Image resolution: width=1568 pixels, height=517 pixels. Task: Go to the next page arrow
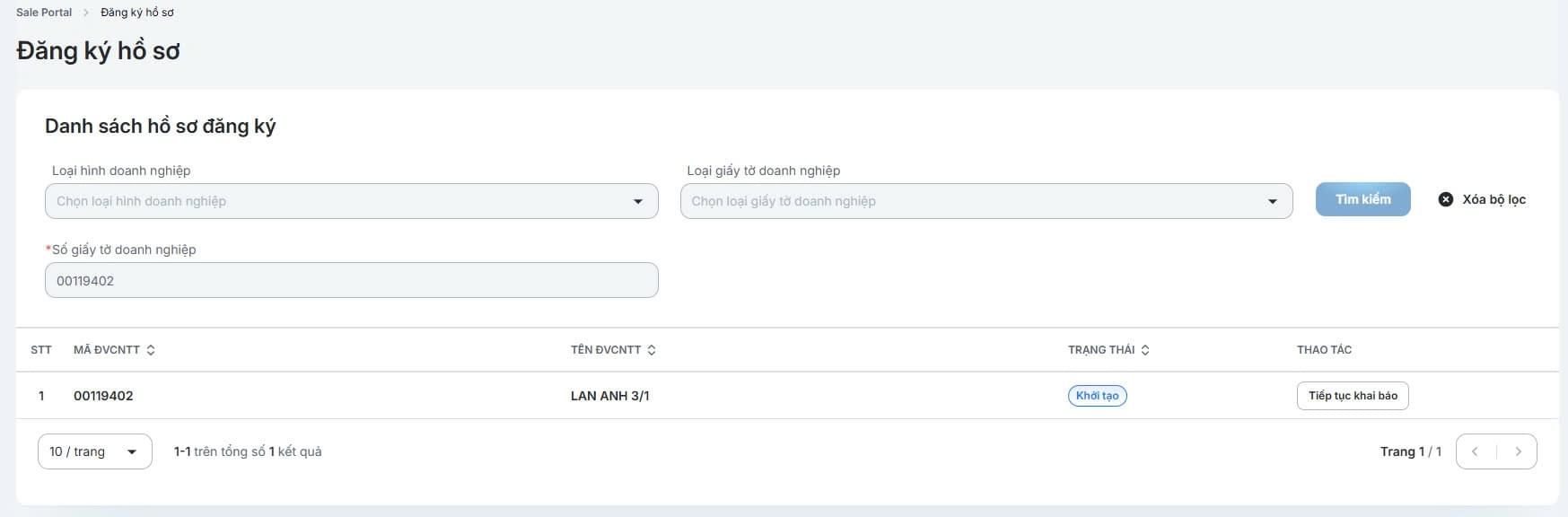(x=1518, y=451)
